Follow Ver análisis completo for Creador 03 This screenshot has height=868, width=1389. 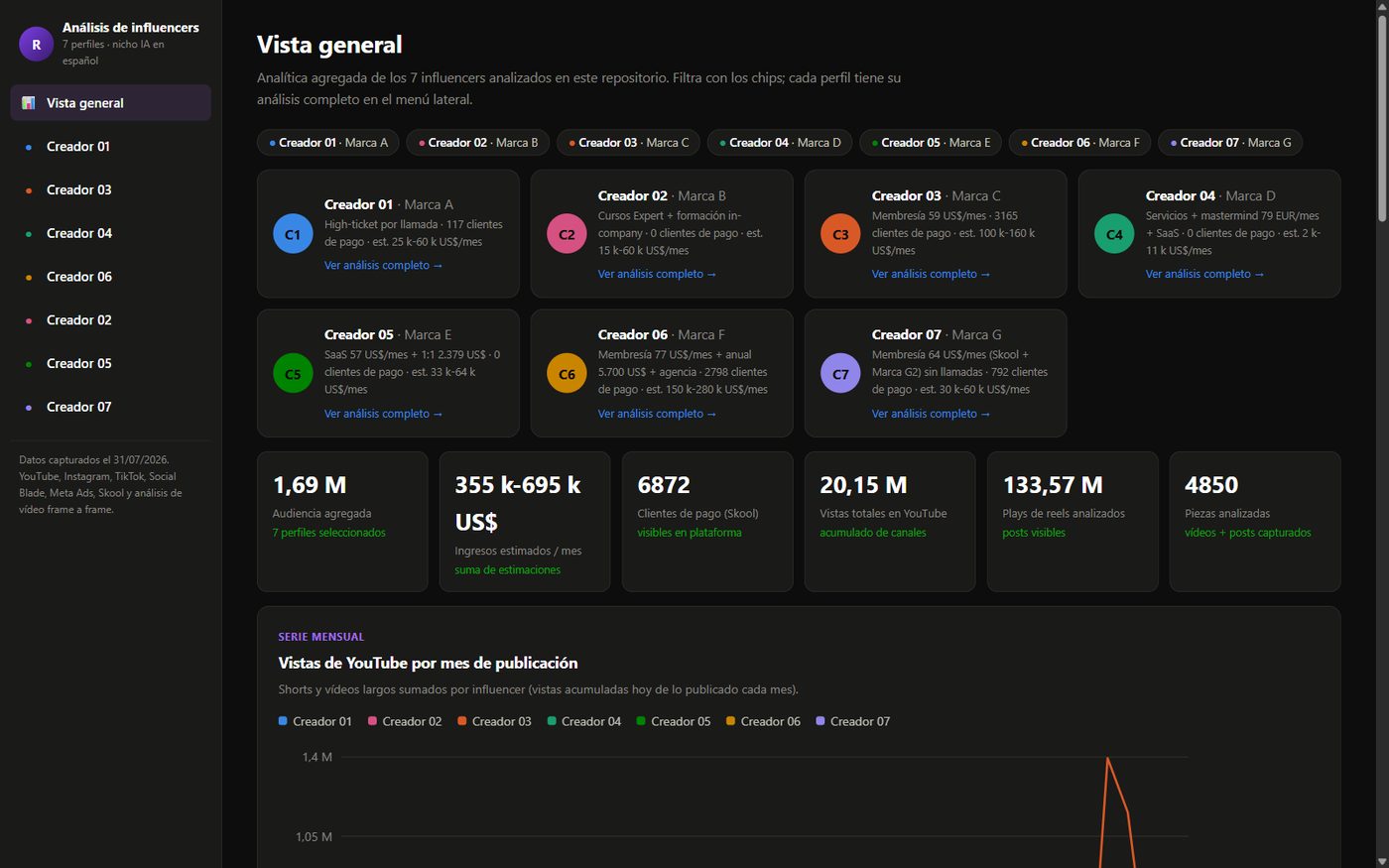(x=931, y=275)
